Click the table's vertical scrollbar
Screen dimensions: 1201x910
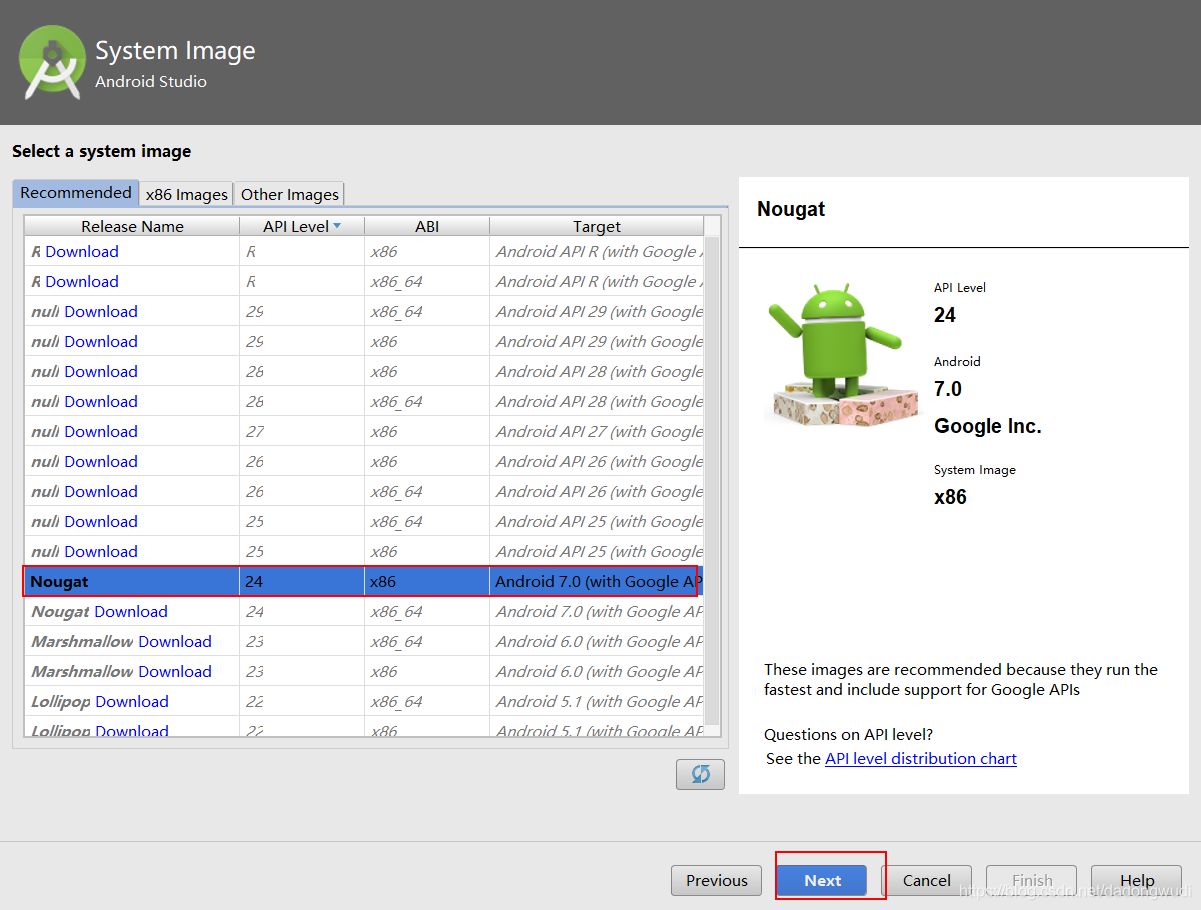point(712,480)
